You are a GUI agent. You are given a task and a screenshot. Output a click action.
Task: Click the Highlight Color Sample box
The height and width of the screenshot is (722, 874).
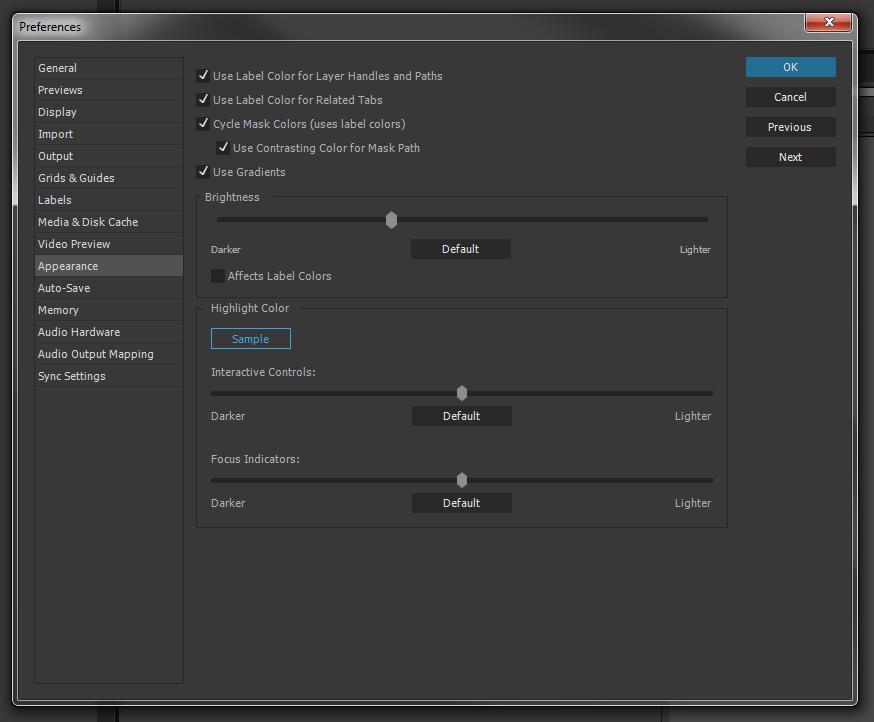tap(250, 338)
